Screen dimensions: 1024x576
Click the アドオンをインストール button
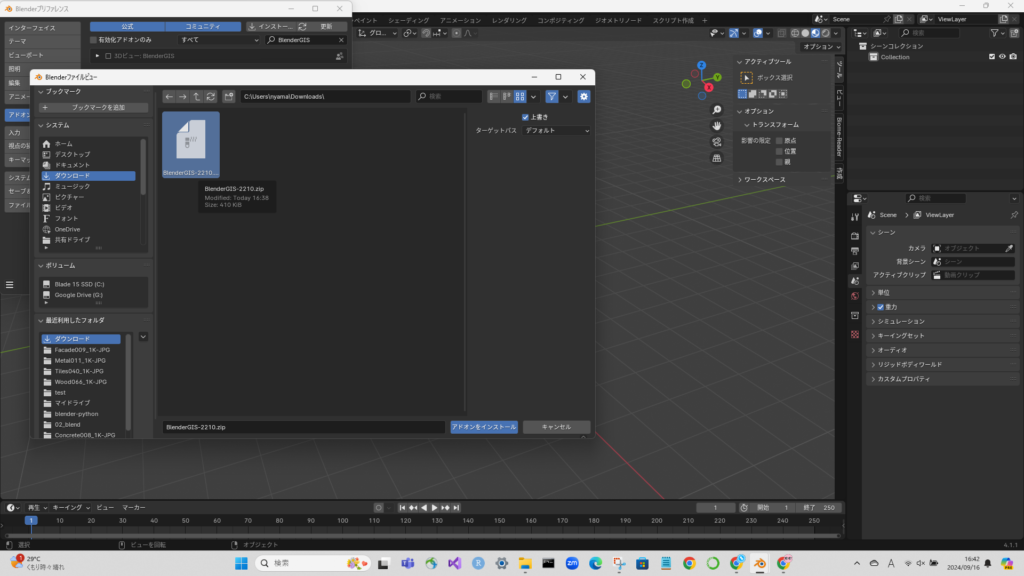pyautogui.click(x=484, y=427)
